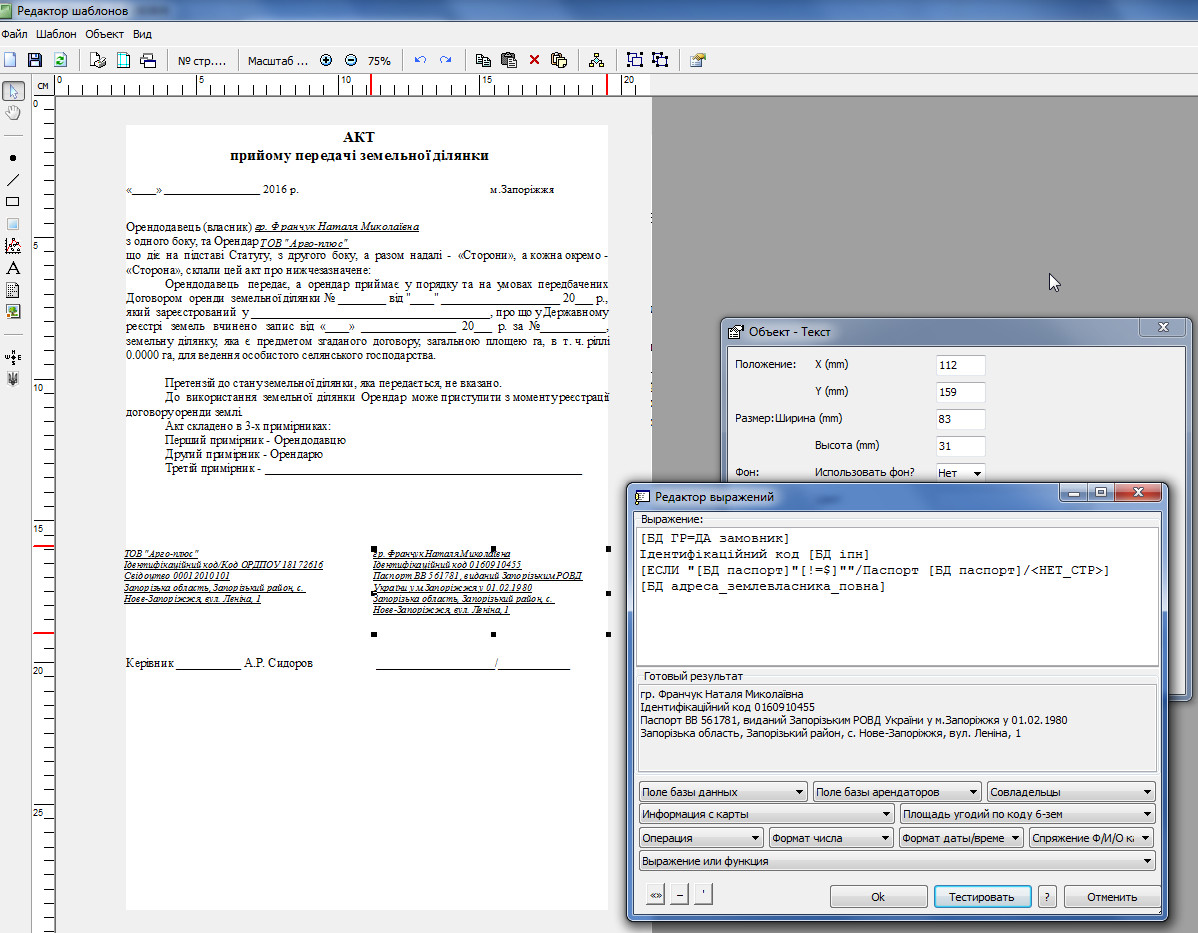Click the Тестировать button
The width and height of the screenshot is (1198, 933).
click(982, 896)
